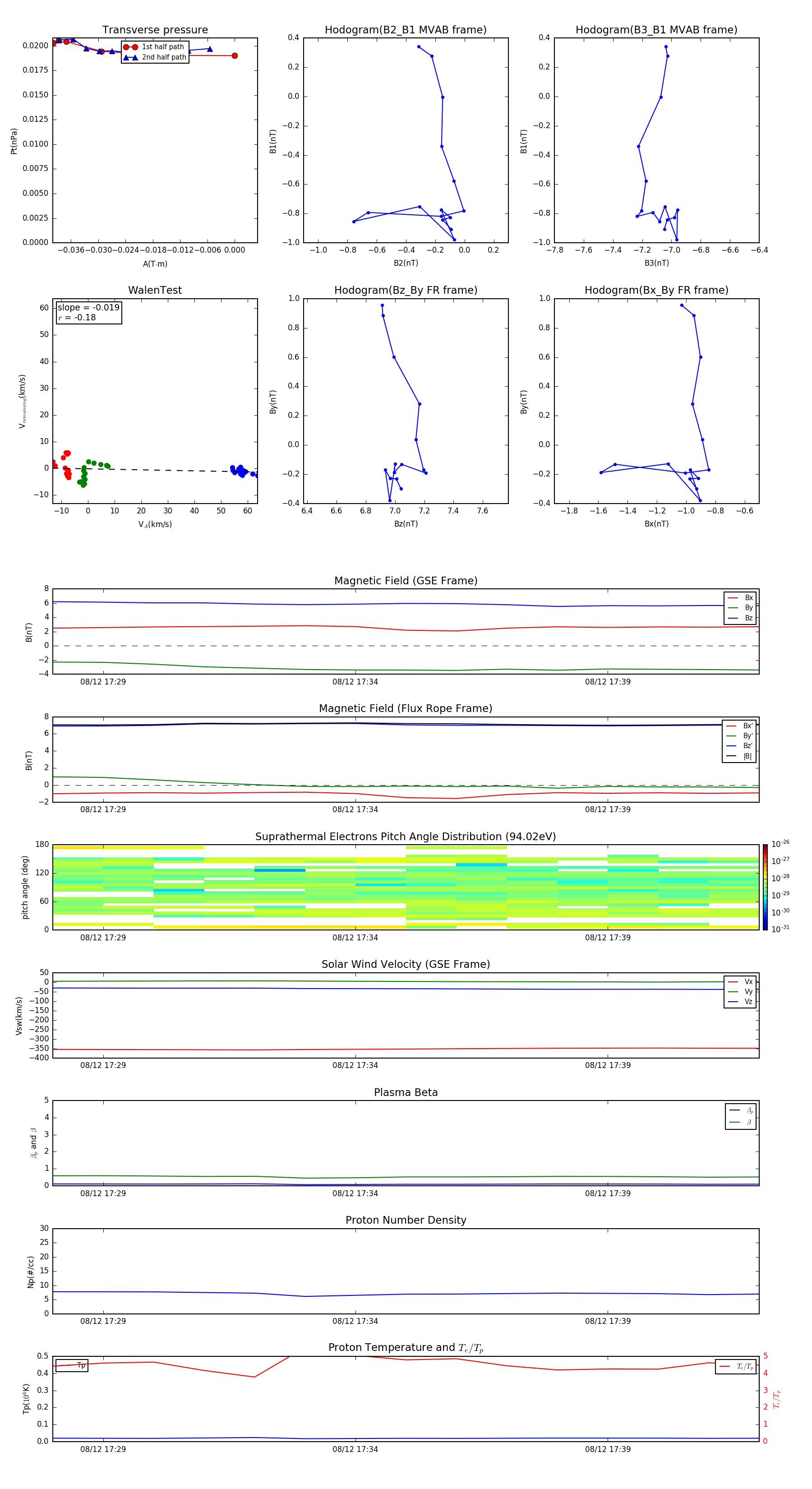This screenshot has height=1489, width=812.
Task: Click the "Proton Number Density" title
Action: tap(406, 1220)
